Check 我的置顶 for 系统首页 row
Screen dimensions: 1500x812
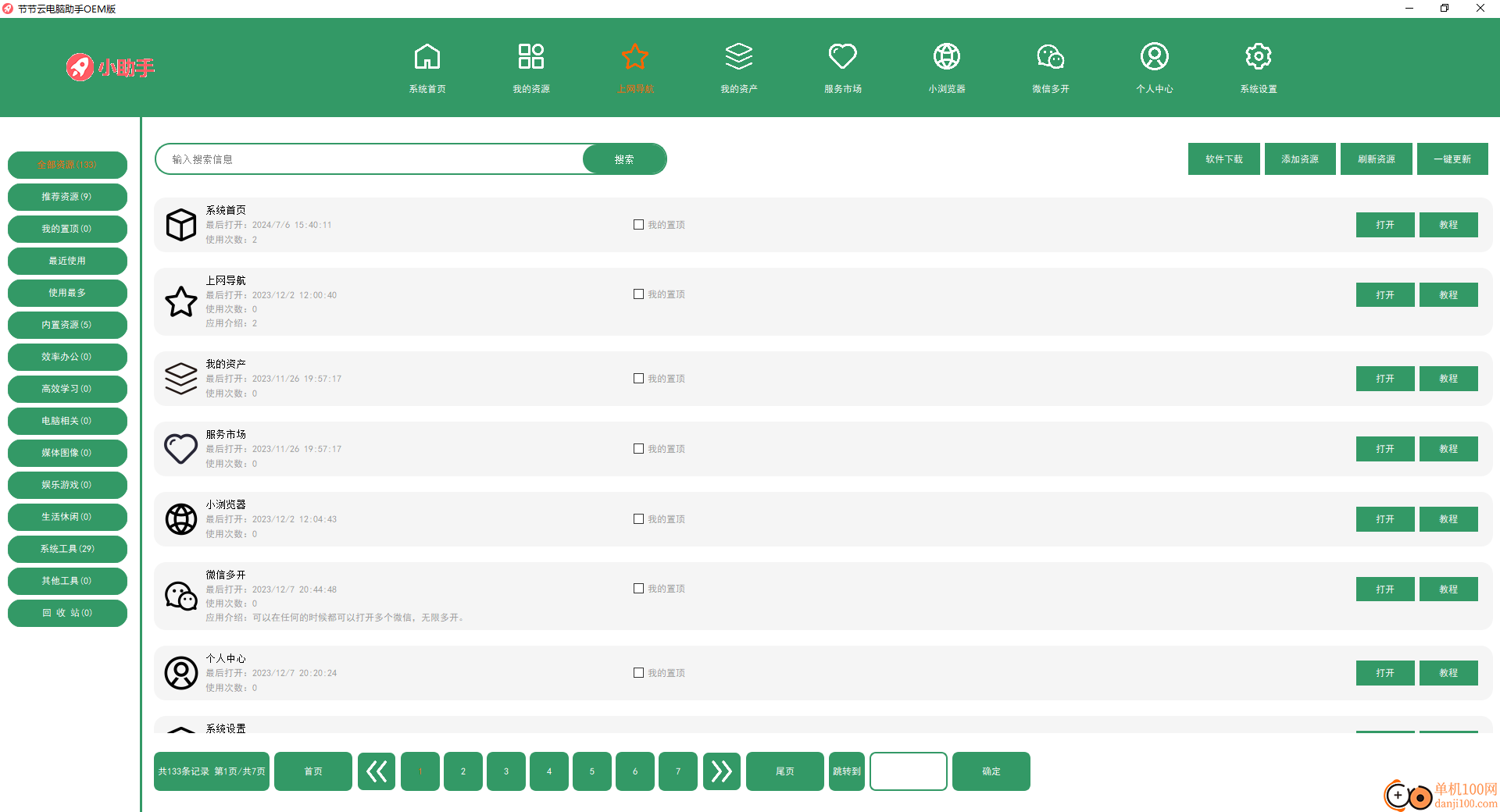[x=638, y=225]
